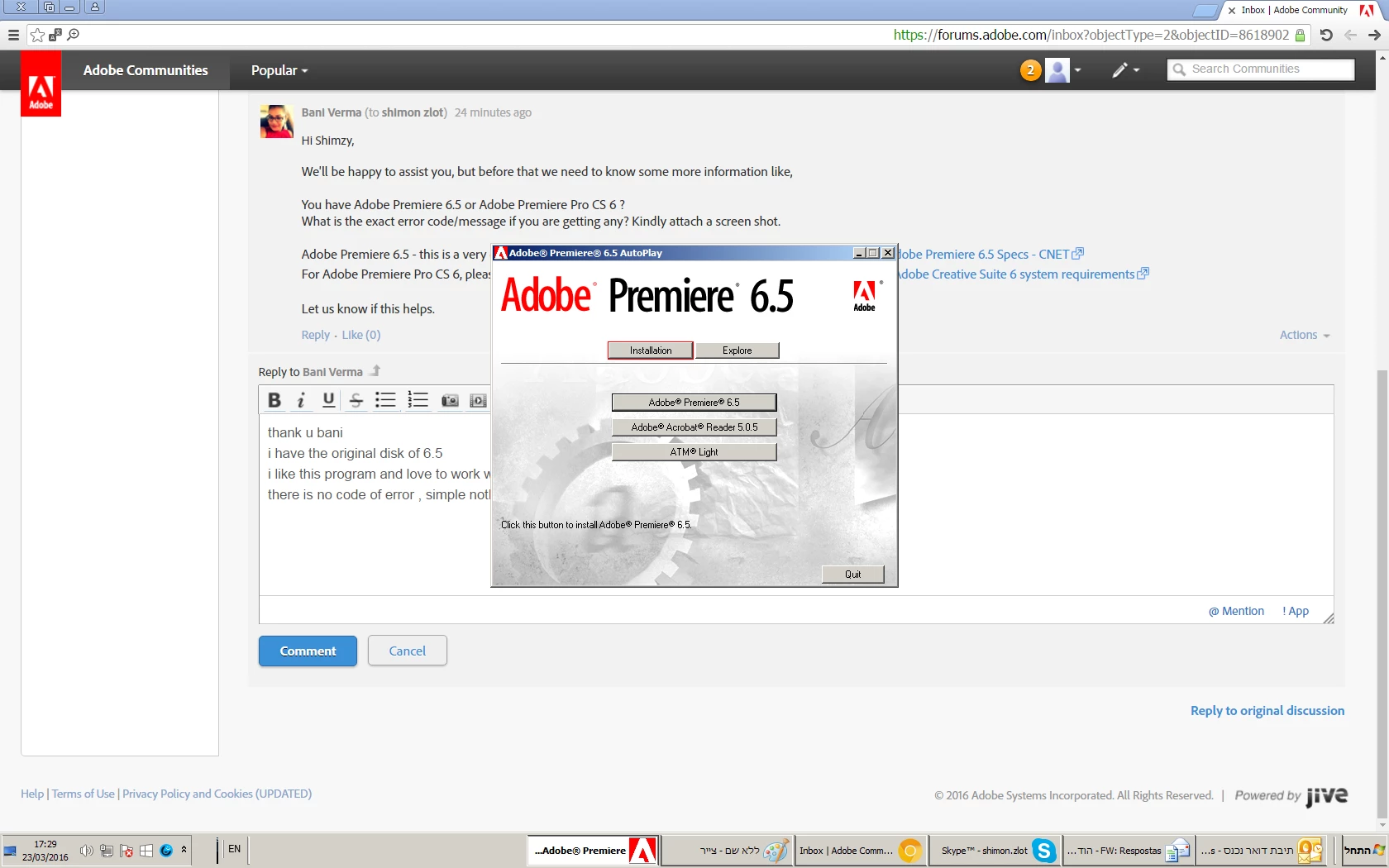The width and height of the screenshot is (1389, 868).
Task: Expand hidden tray icons chevron
Action: click(x=184, y=849)
